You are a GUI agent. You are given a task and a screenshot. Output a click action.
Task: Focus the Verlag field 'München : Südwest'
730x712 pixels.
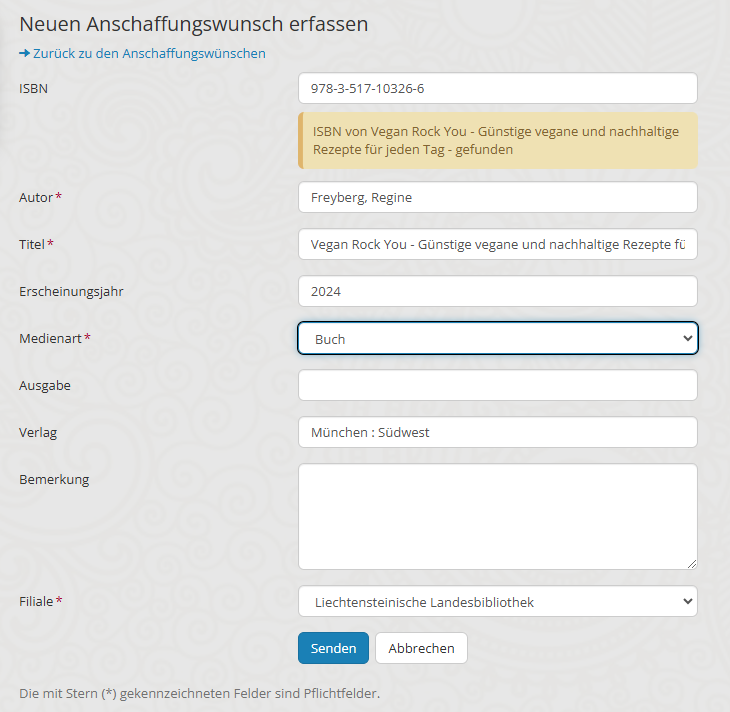pyautogui.click(x=497, y=432)
